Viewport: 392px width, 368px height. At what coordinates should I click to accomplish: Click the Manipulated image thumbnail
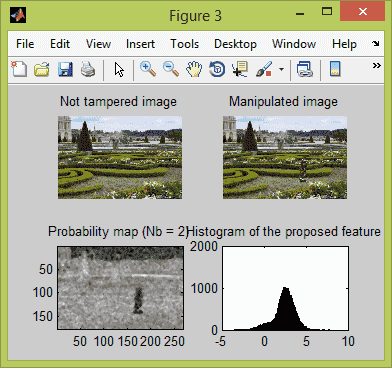click(285, 157)
